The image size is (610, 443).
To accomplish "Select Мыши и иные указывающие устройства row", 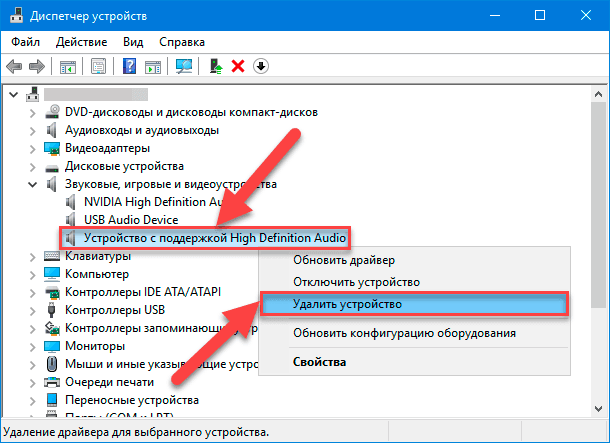I will 161,364.
